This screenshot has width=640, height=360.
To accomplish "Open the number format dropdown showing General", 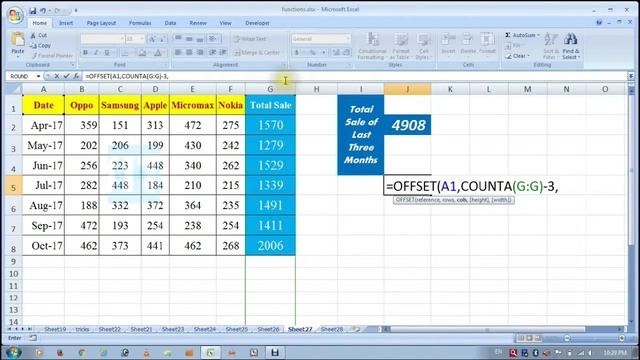I will pos(348,39).
